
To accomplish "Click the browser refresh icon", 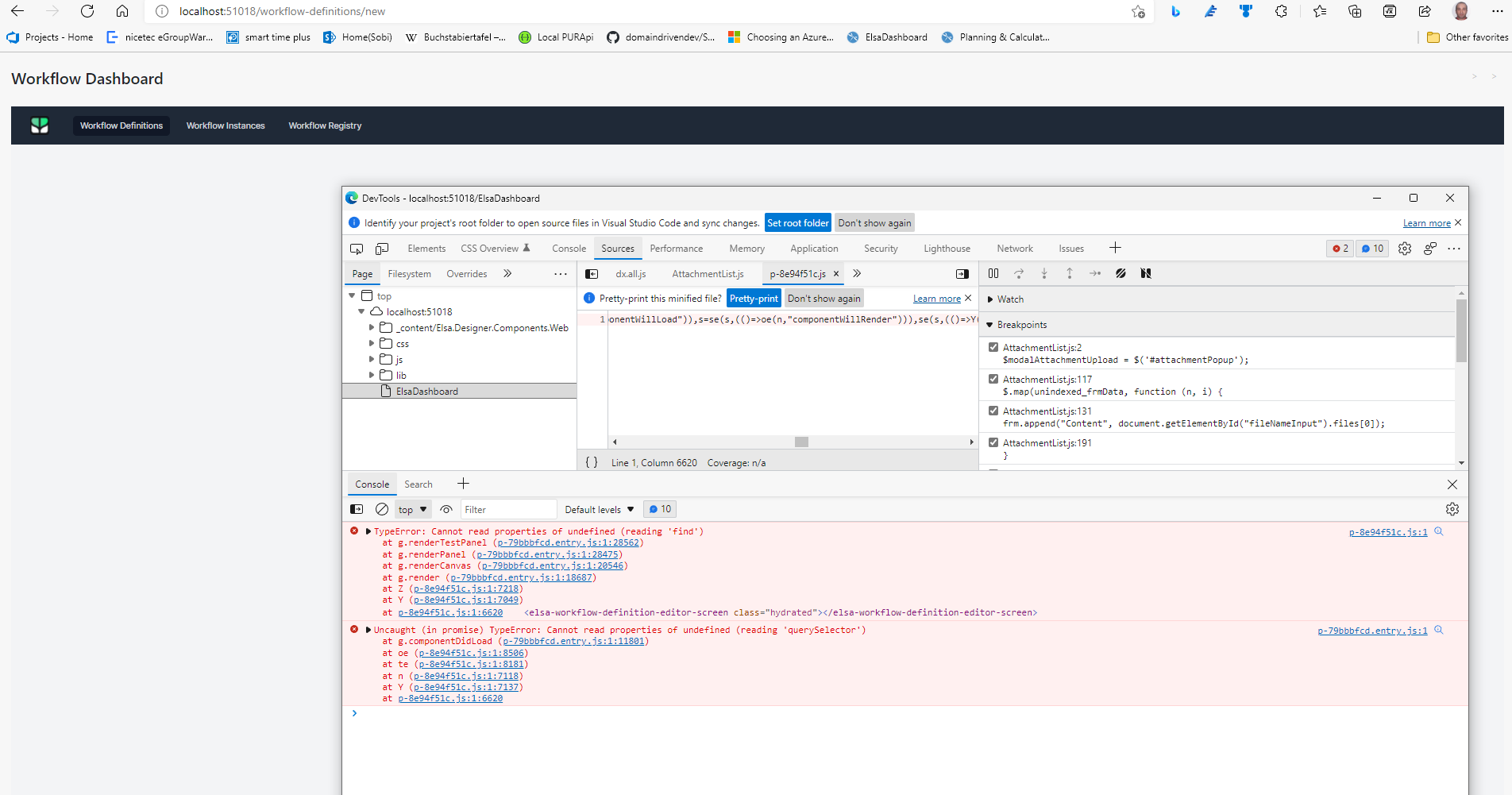I will 87,11.
